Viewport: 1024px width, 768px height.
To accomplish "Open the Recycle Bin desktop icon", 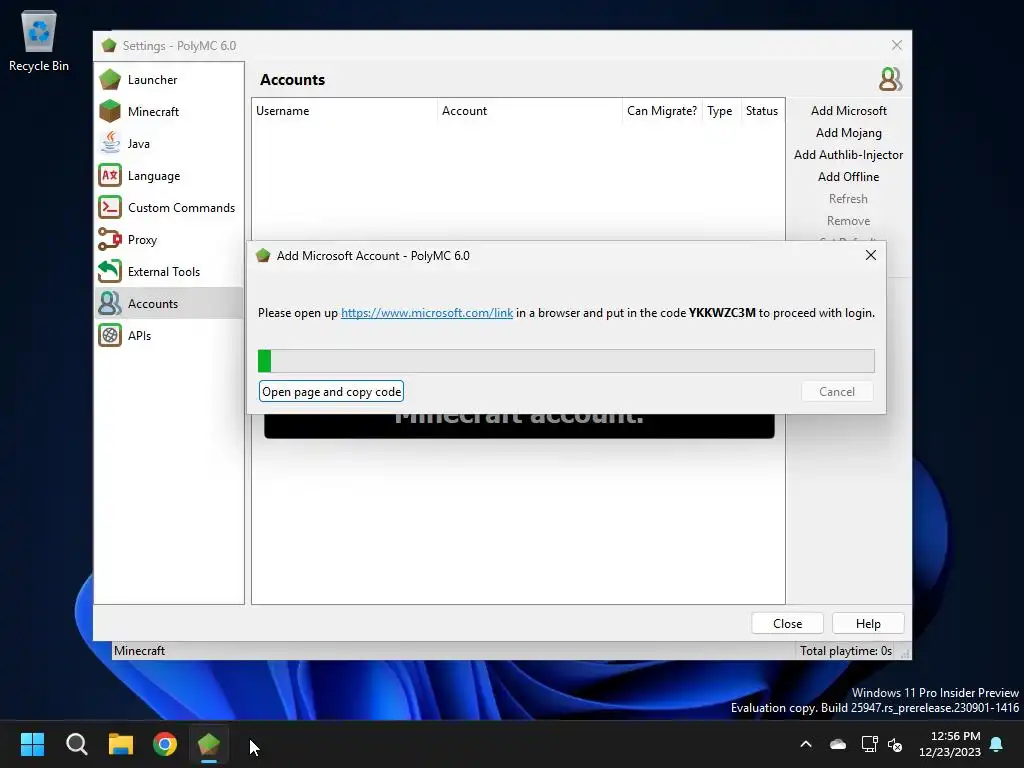I will tap(39, 40).
